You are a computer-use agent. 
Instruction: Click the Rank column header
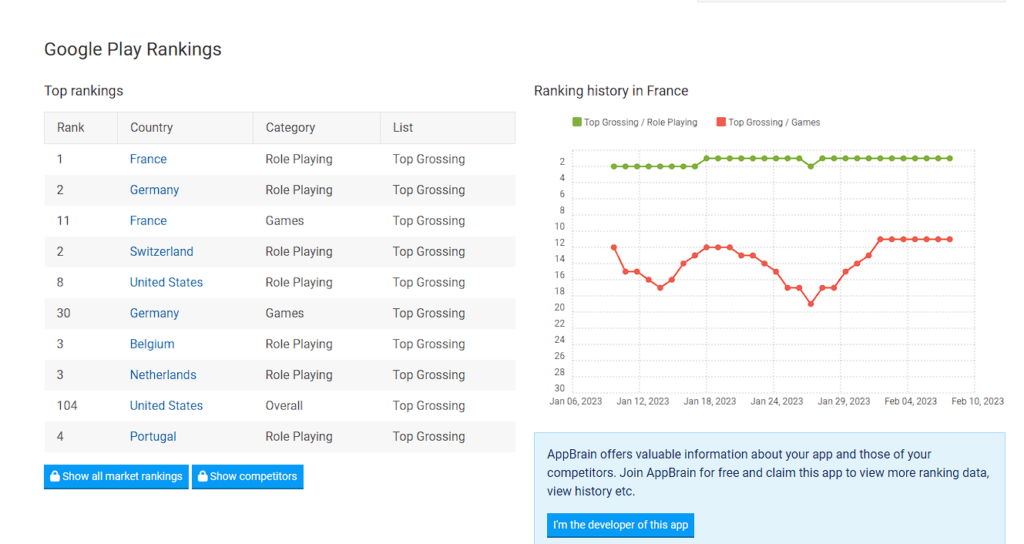click(71, 128)
